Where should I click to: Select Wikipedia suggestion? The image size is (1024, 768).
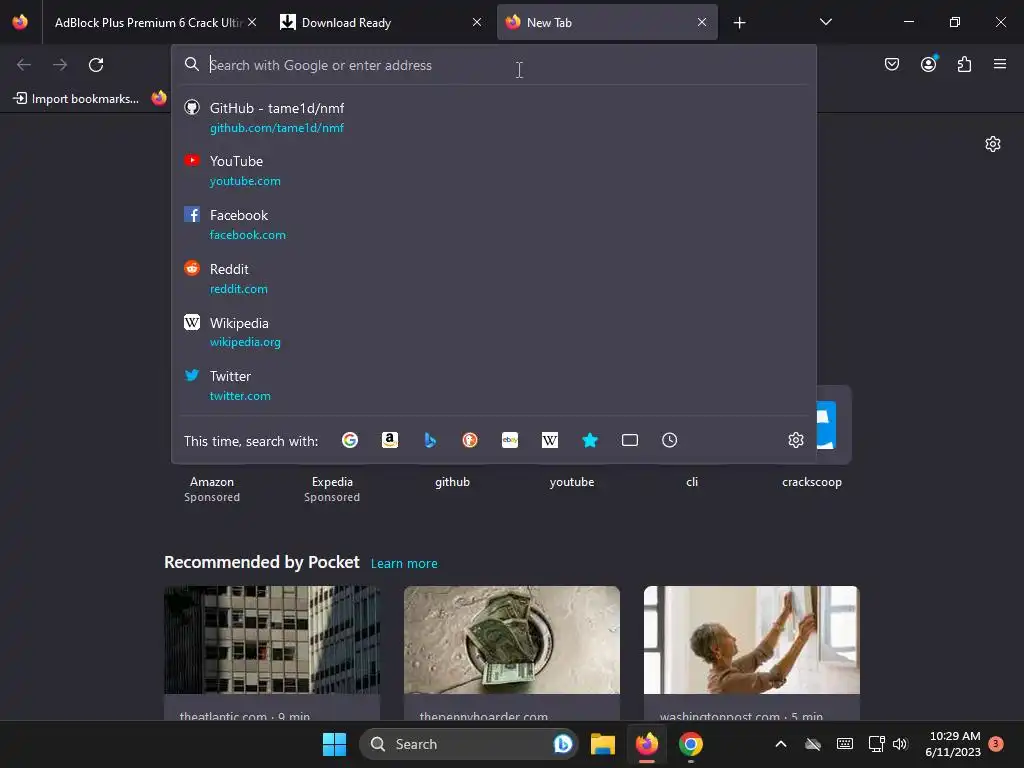[494, 332]
